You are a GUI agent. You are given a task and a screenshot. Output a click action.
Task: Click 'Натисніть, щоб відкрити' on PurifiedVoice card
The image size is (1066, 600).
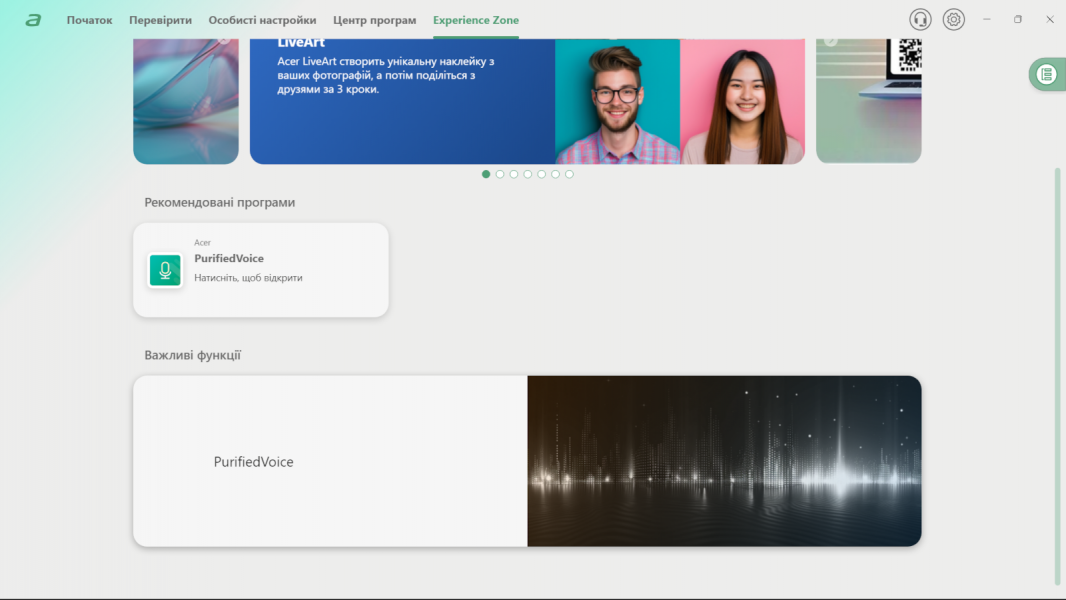click(x=248, y=278)
